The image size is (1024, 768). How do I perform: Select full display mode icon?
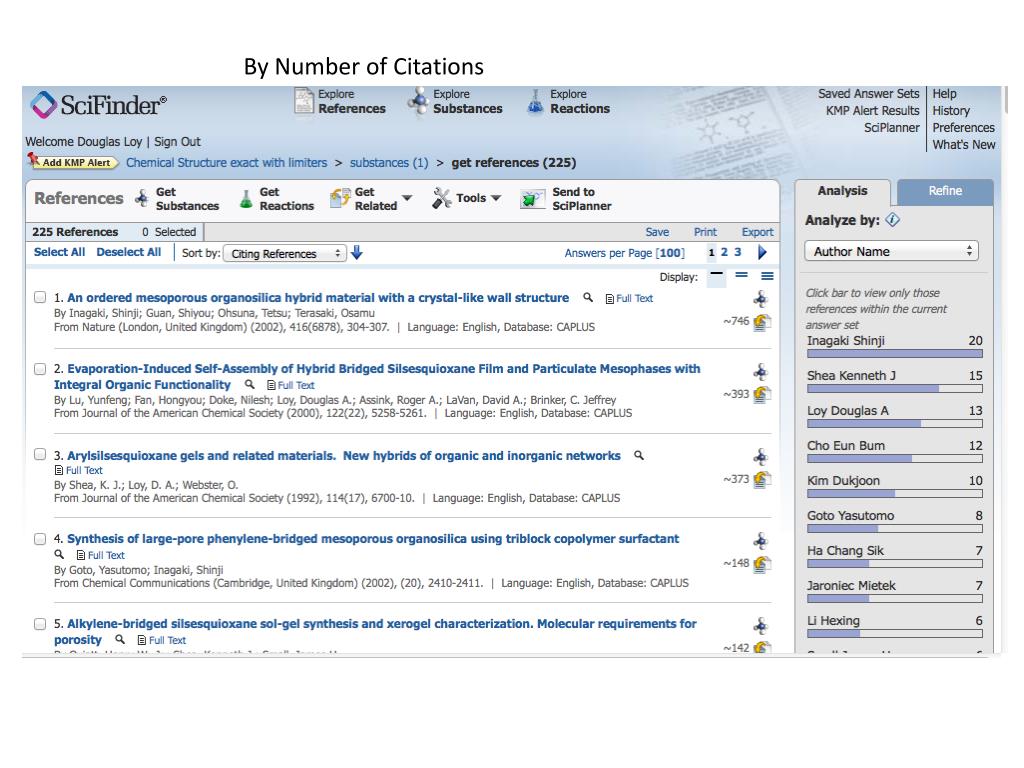point(767,276)
